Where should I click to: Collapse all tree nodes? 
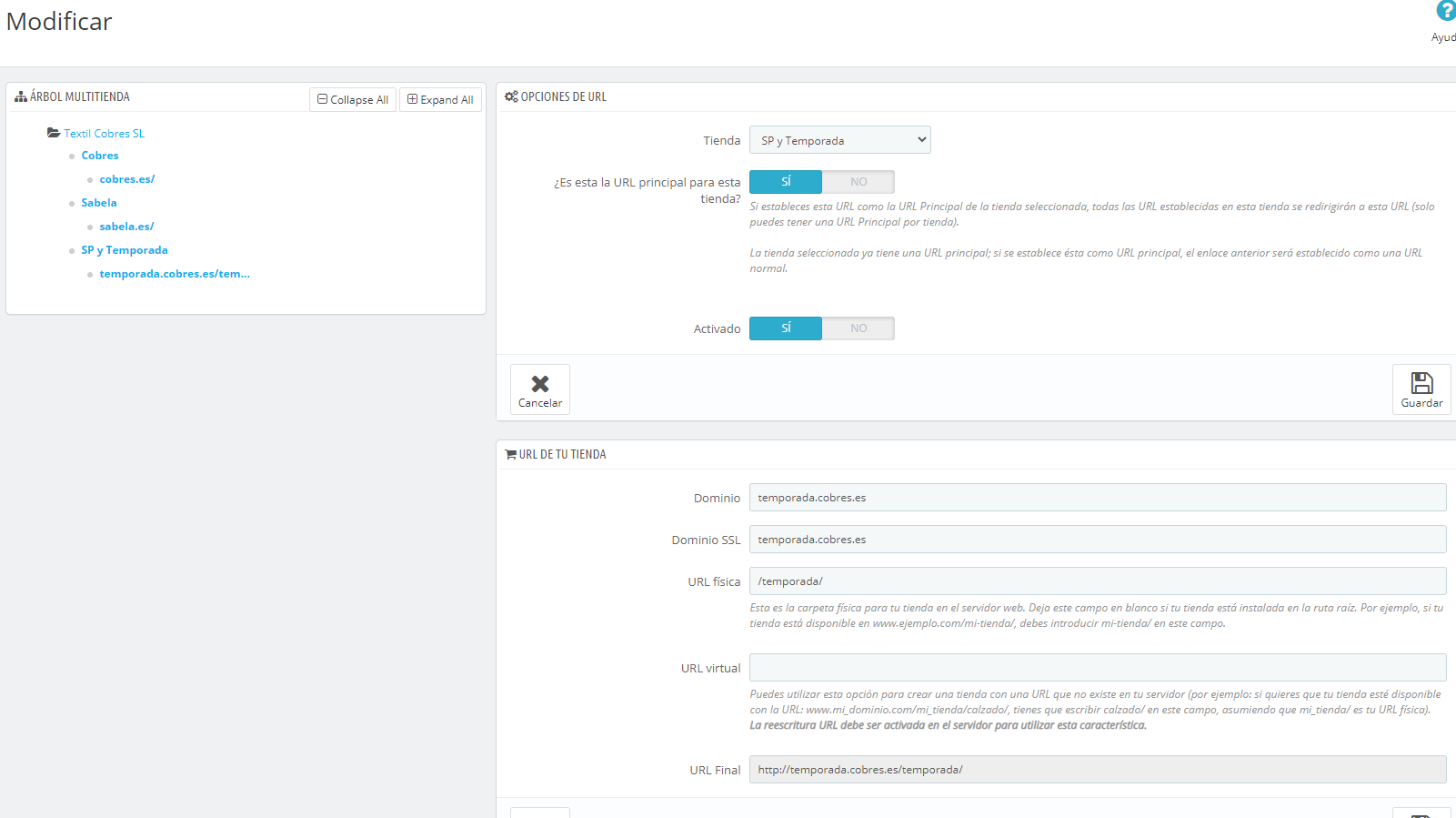pyautogui.click(x=353, y=99)
